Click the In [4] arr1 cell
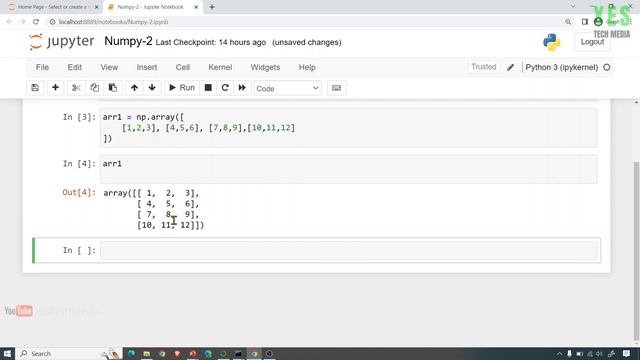The height and width of the screenshot is (360, 640). pyautogui.click(x=349, y=169)
